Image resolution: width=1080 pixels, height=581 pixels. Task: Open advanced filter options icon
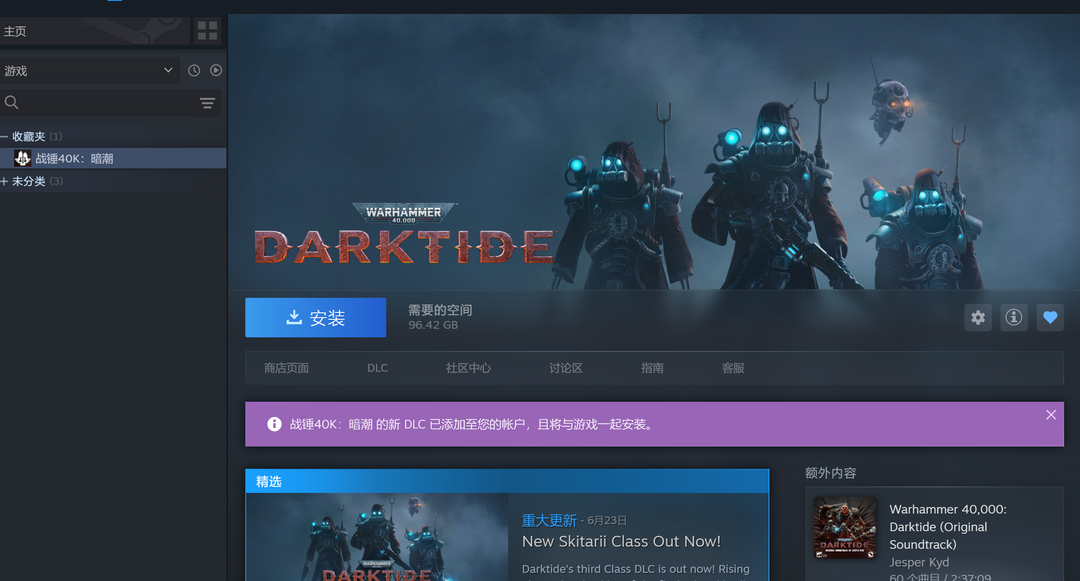click(207, 103)
